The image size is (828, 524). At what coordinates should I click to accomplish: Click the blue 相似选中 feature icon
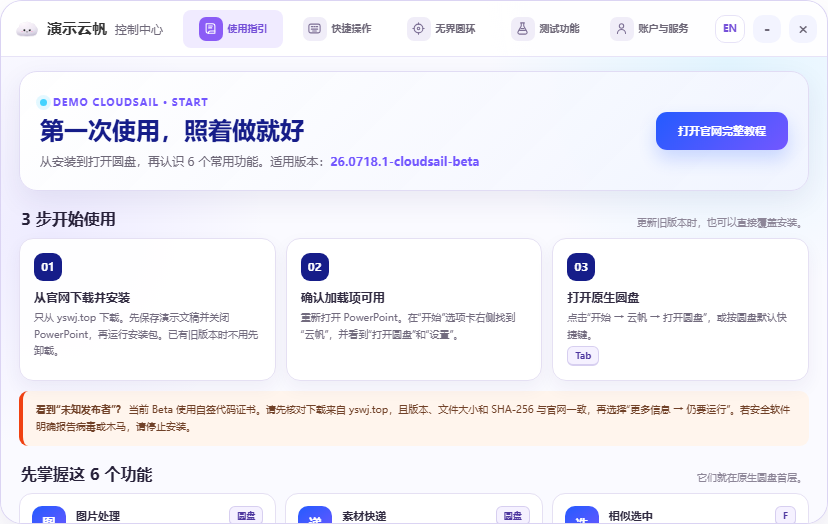pyautogui.click(x=581, y=516)
